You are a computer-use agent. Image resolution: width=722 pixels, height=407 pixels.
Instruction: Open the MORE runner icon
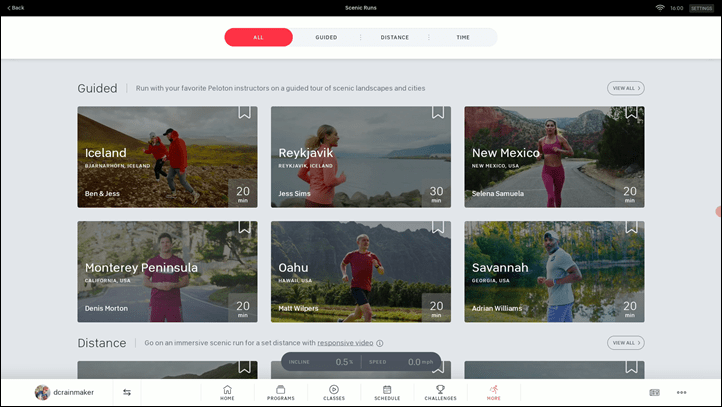pyautogui.click(x=494, y=393)
